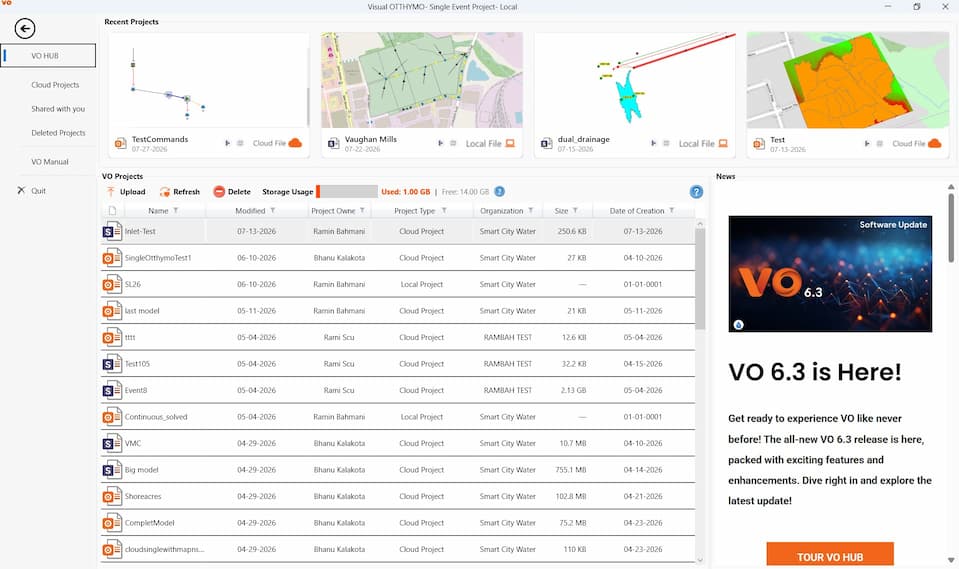Open the Organization column filter

pos(531,210)
